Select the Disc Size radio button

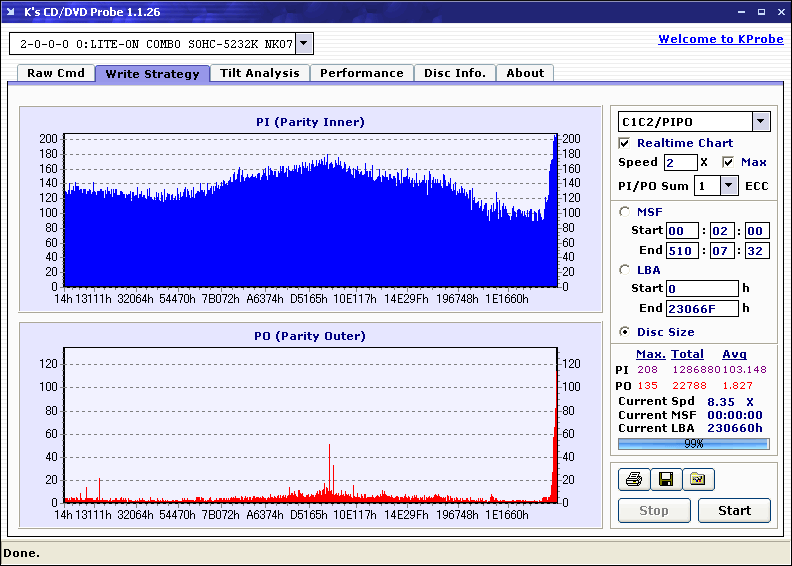(625, 332)
